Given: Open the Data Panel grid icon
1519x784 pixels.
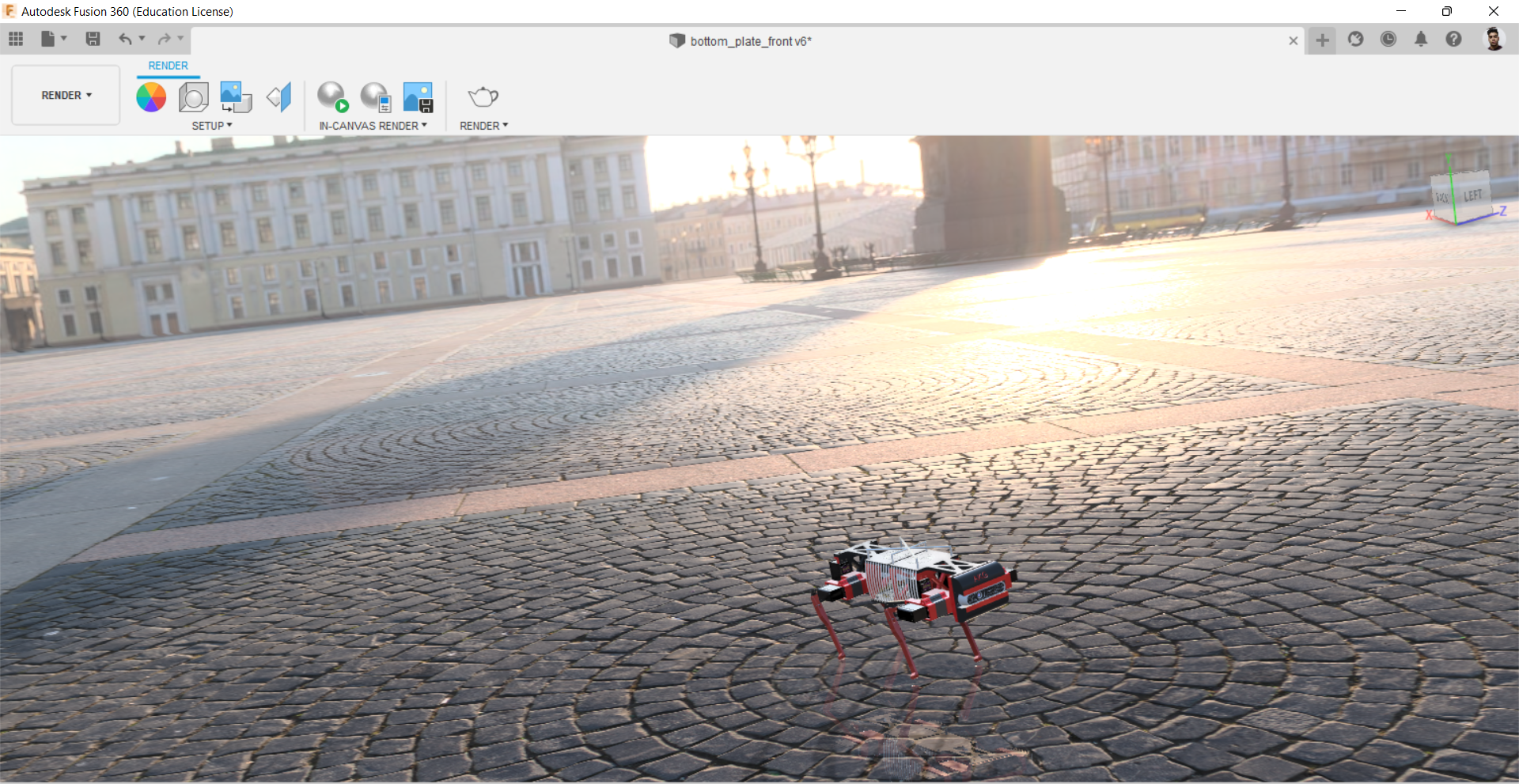Looking at the screenshot, I should 16,39.
